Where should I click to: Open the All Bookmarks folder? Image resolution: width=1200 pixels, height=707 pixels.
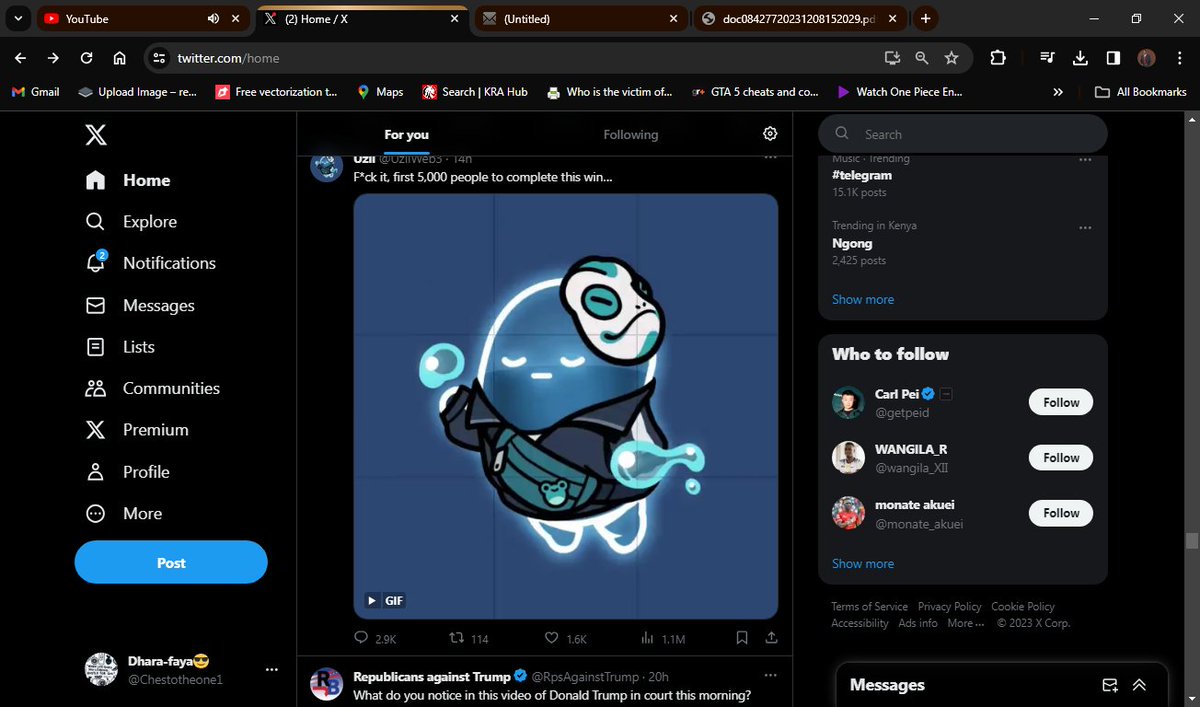pyautogui.click(x=1141, y=91)
